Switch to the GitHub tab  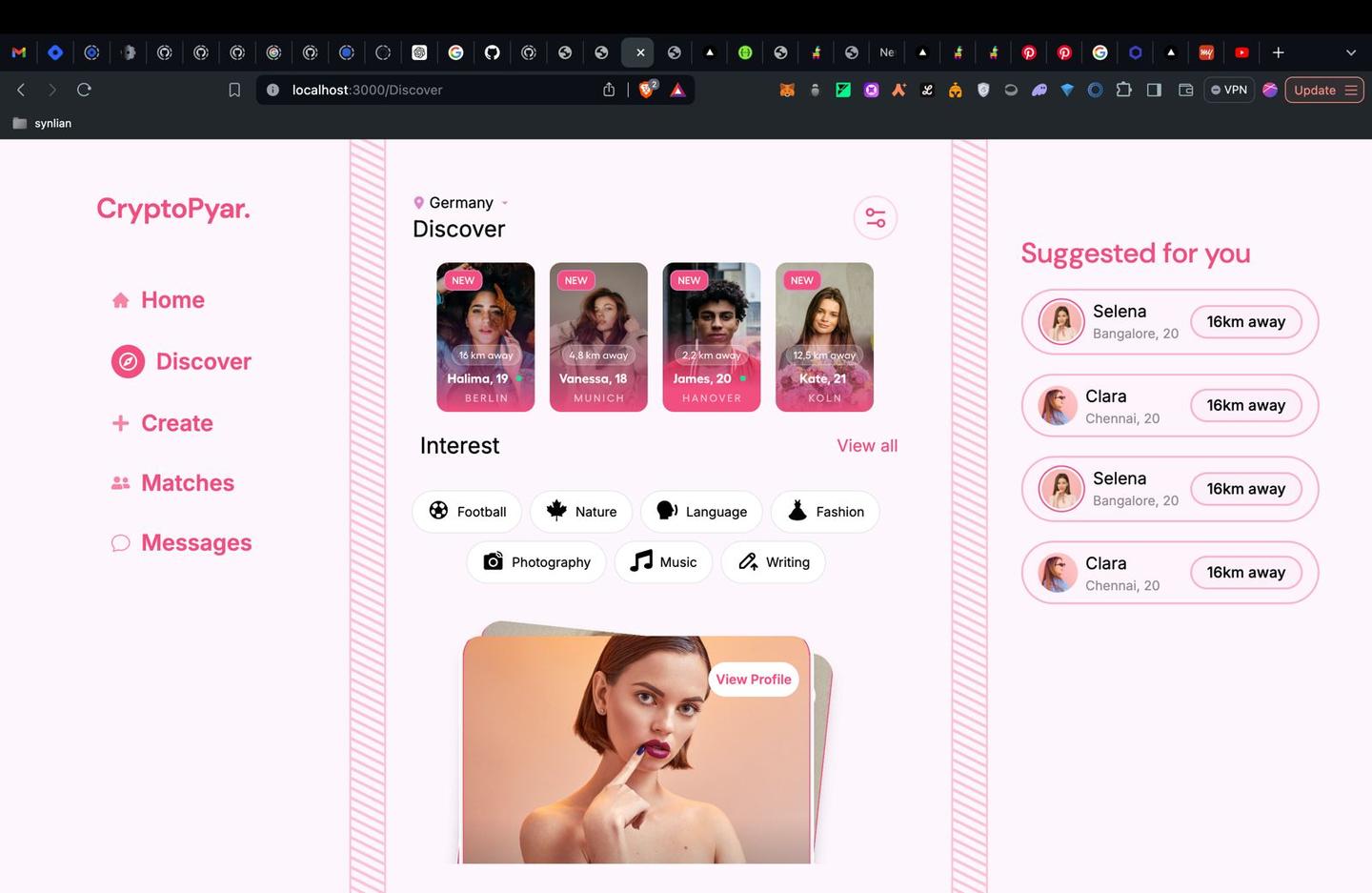click(x=492, y=52)
